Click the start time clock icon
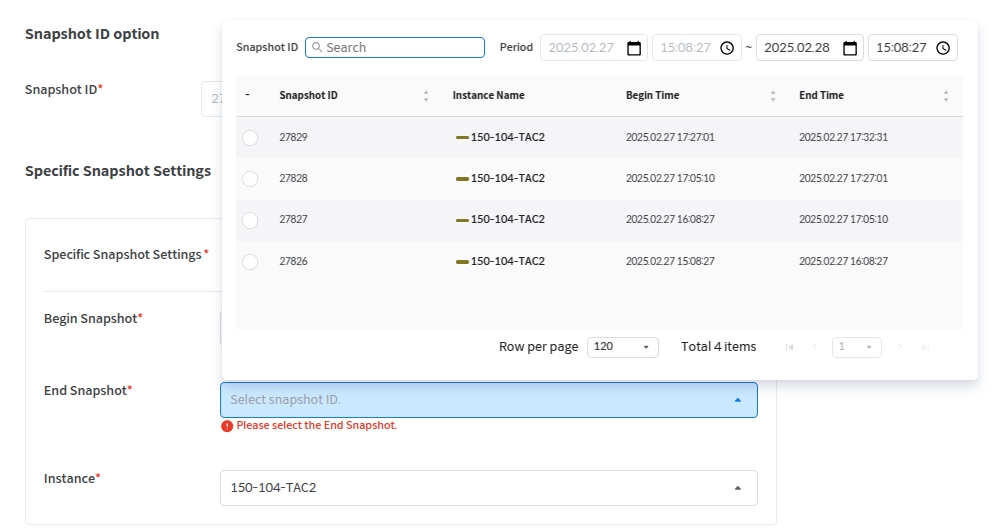The height and width of the screenshot is (531, 1004). pyautogui.click(x=727, y=48)
